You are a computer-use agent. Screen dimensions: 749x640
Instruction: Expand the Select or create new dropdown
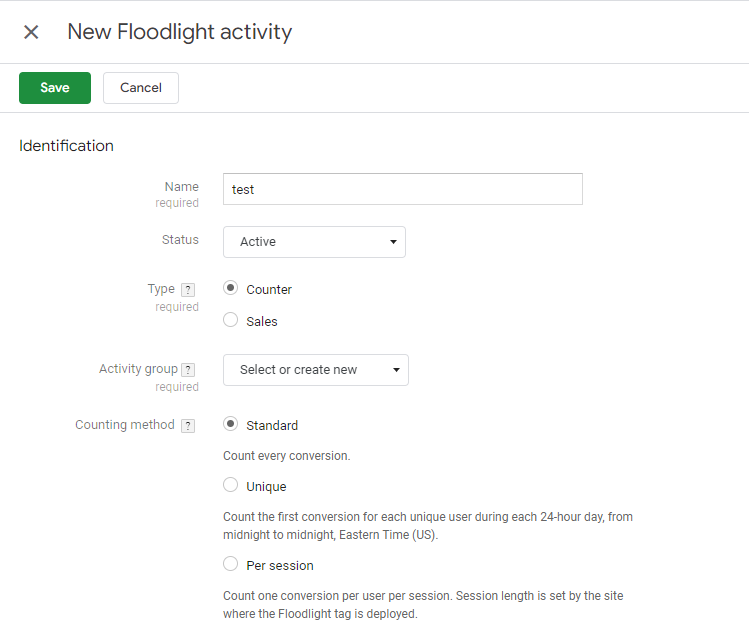(316, 370)
